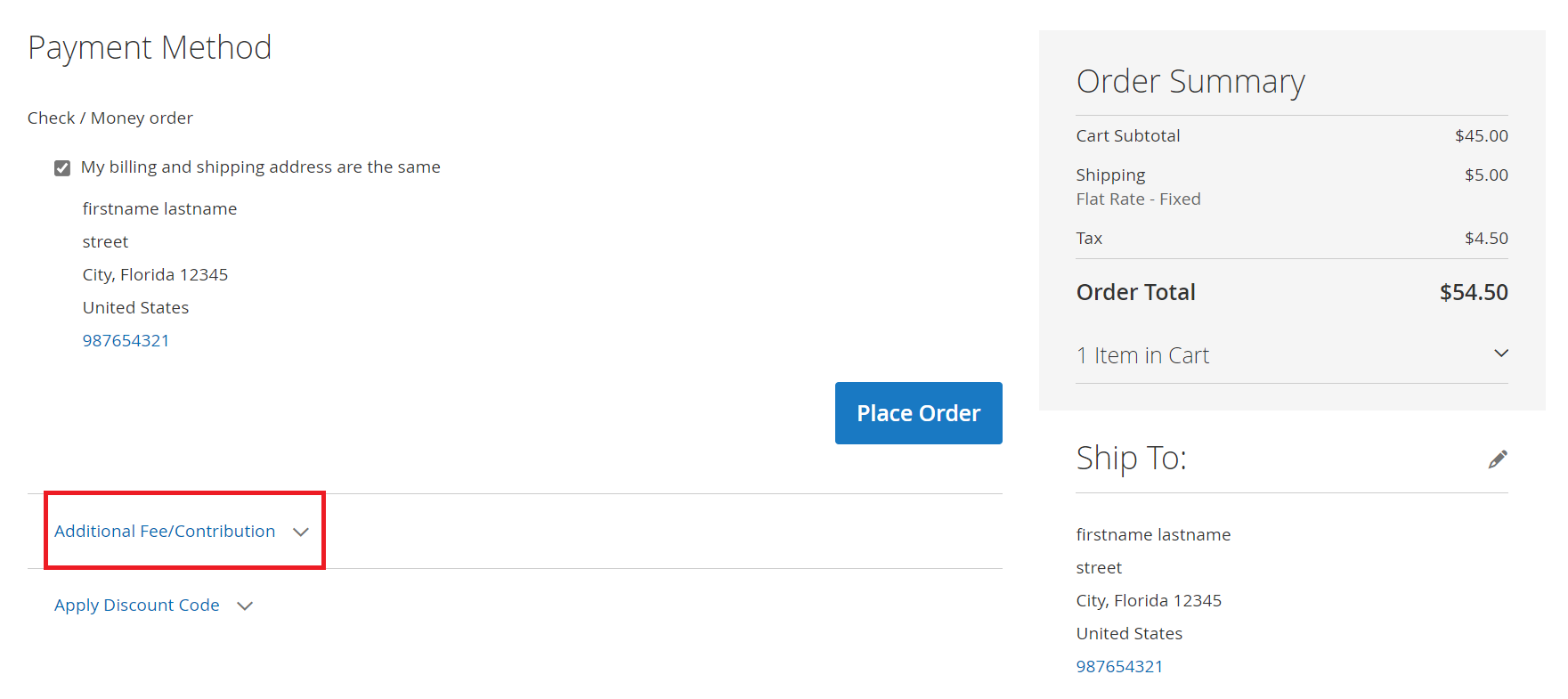This screenshot has height=699, width=1568.
Task: Click the chevron arrow beside Apply Discount Code
Action: (x=245, y=606)
